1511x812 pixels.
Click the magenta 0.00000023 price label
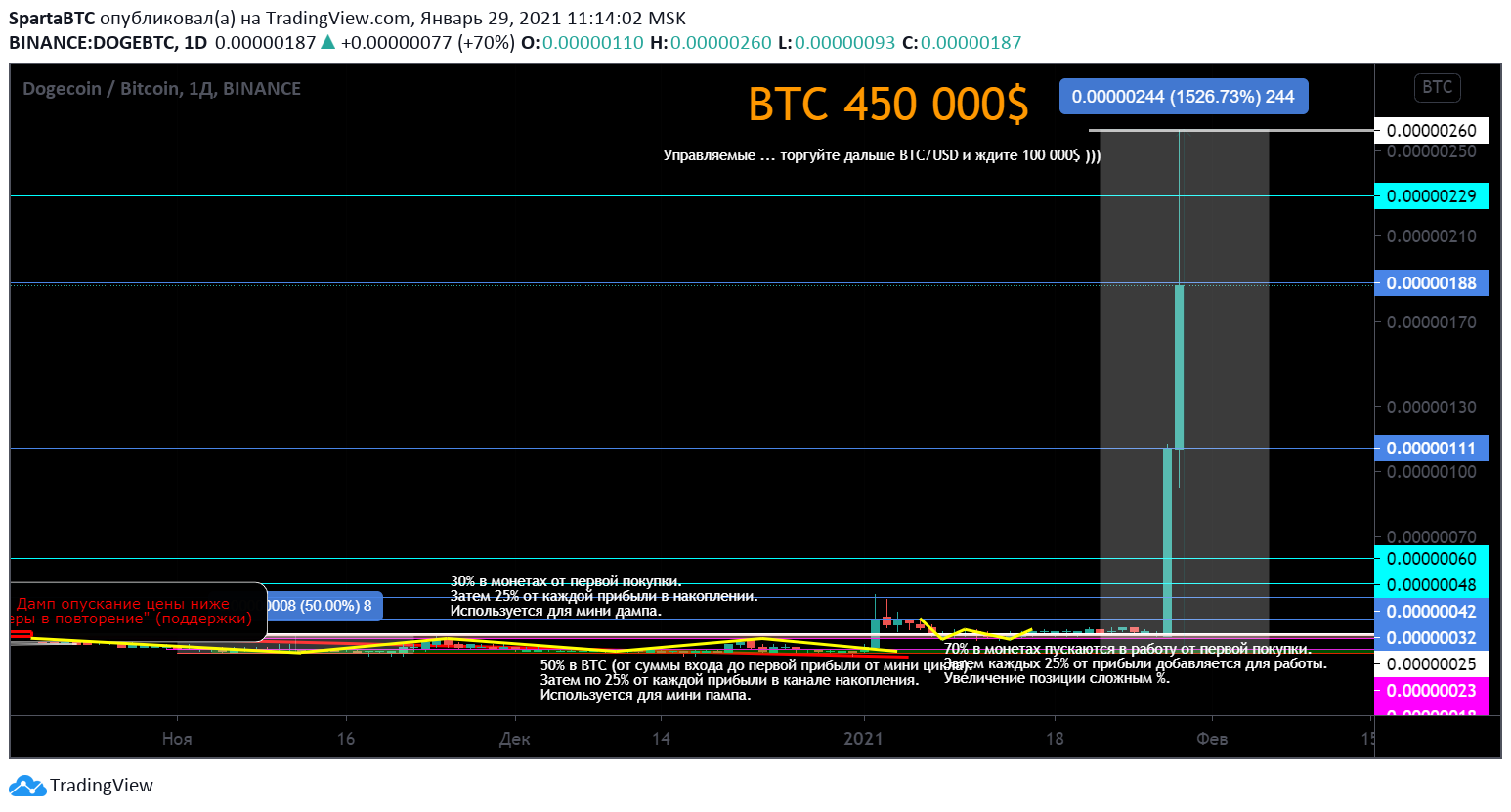[1432, 691]
